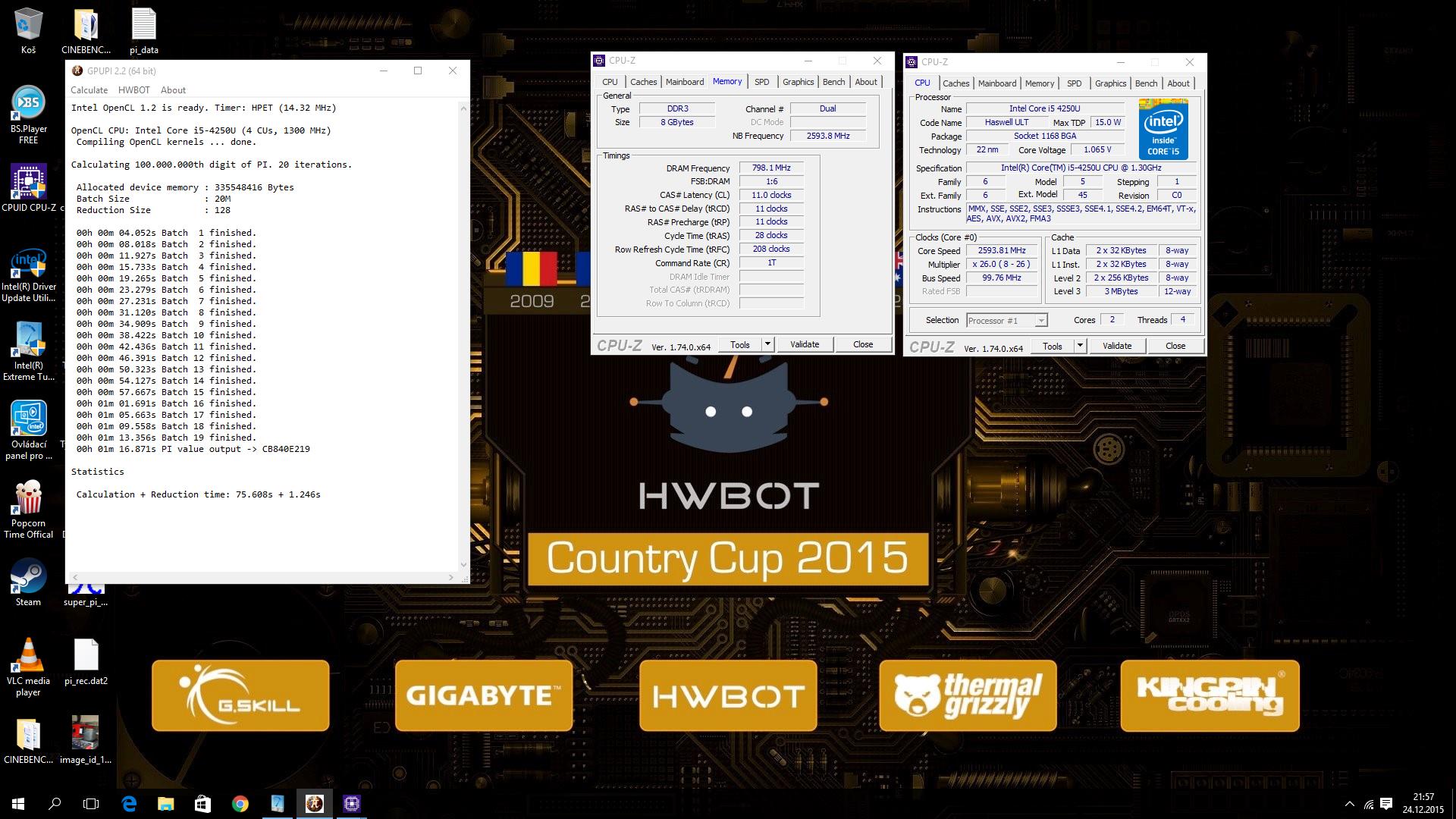Open About tab in Memory CPU-Z window

866,82
